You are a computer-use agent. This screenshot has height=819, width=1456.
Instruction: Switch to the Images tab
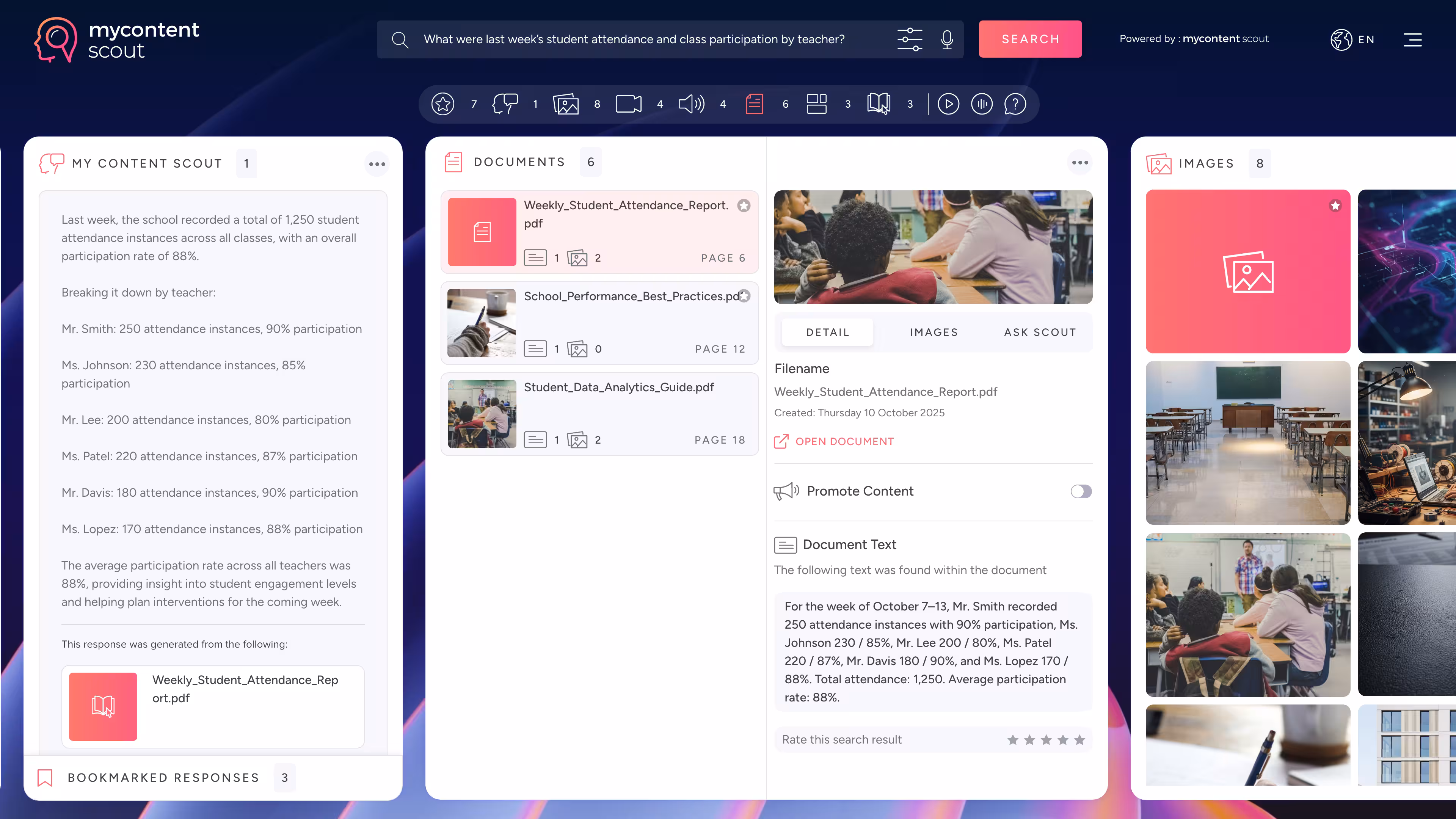934,333
